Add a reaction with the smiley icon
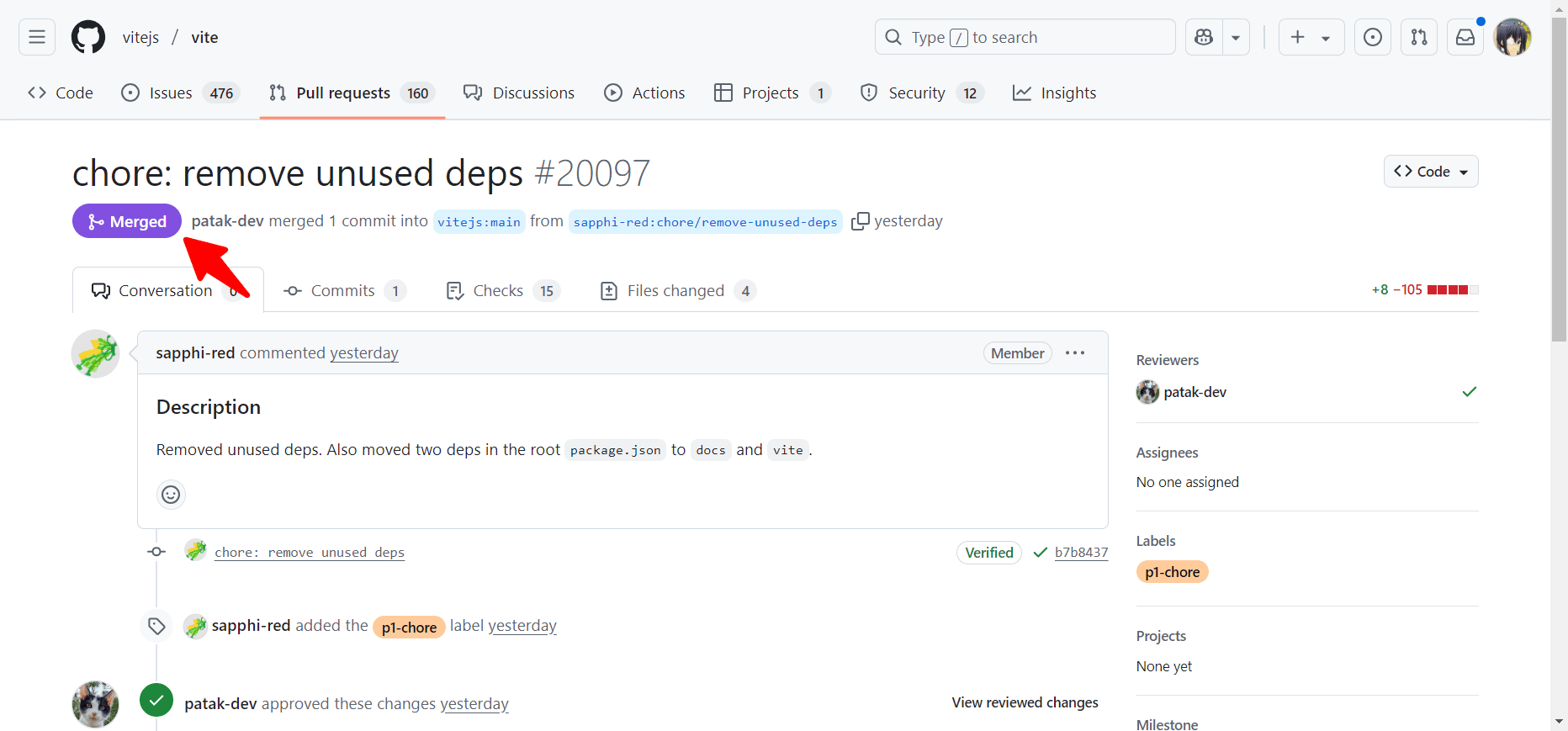 click(x=171, y=495)
